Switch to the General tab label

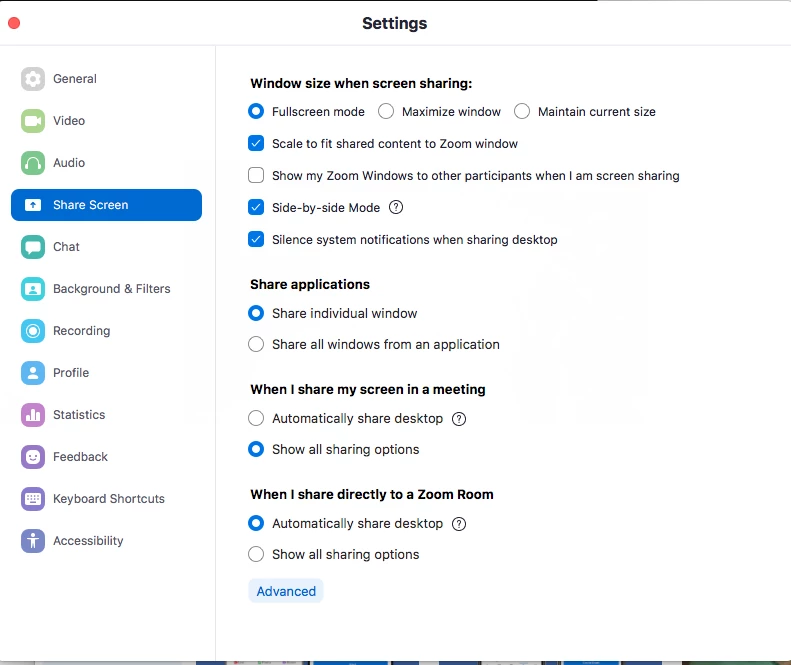tap(75, 79)
